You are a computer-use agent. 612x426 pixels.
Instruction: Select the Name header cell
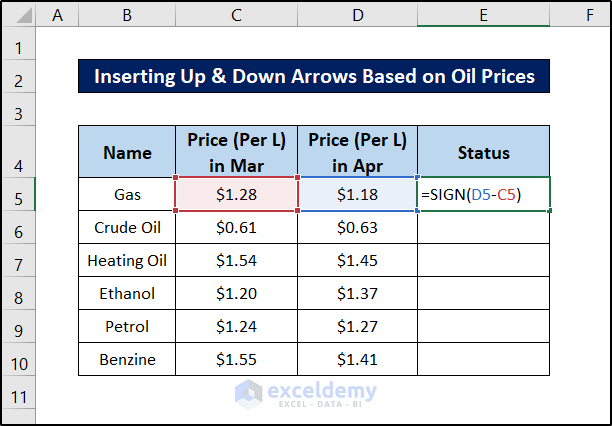point(127,153)
